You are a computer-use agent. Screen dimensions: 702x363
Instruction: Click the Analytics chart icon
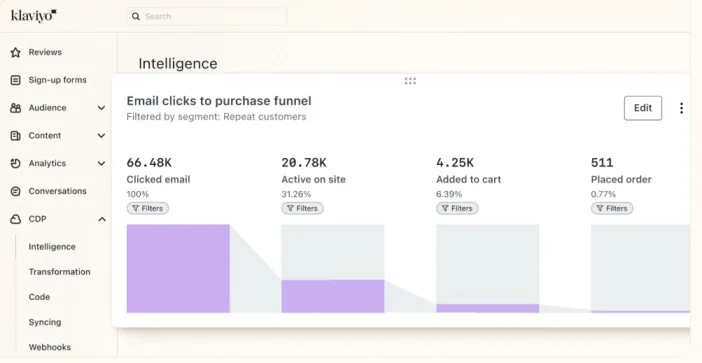pyautogui.click(x=16, y=163)
